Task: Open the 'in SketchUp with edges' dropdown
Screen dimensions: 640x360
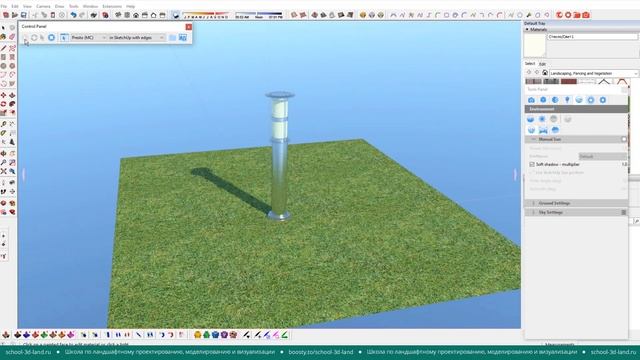Action: (x=136, y=38)
